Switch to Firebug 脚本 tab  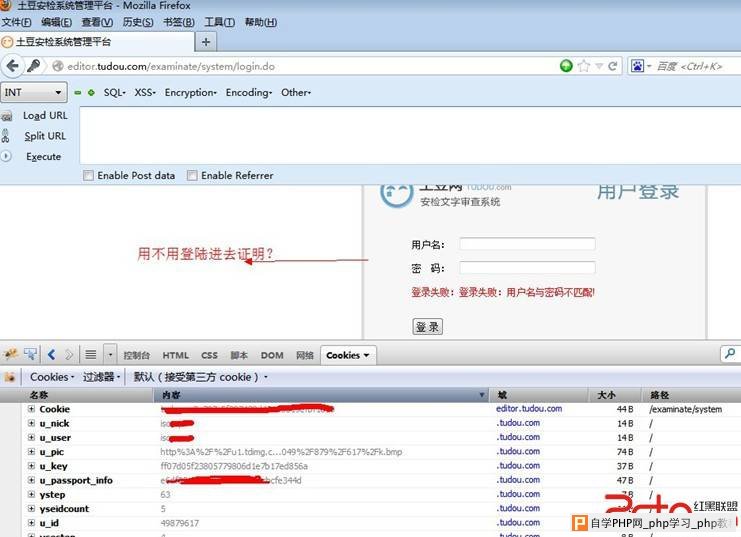pos(239,355)
